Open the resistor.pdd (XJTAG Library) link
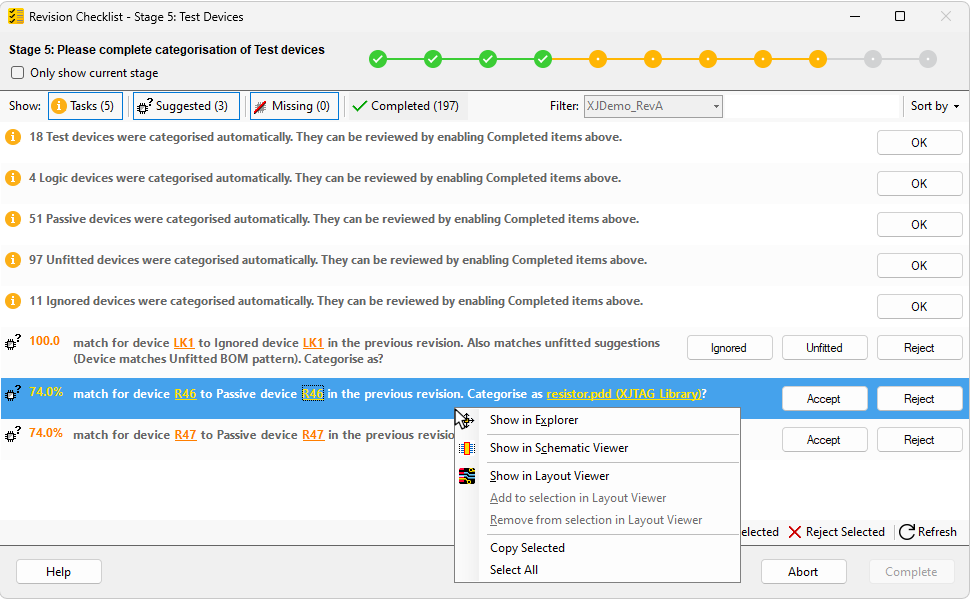The height and width of the screenshot is (600, 970). [623, 394]
